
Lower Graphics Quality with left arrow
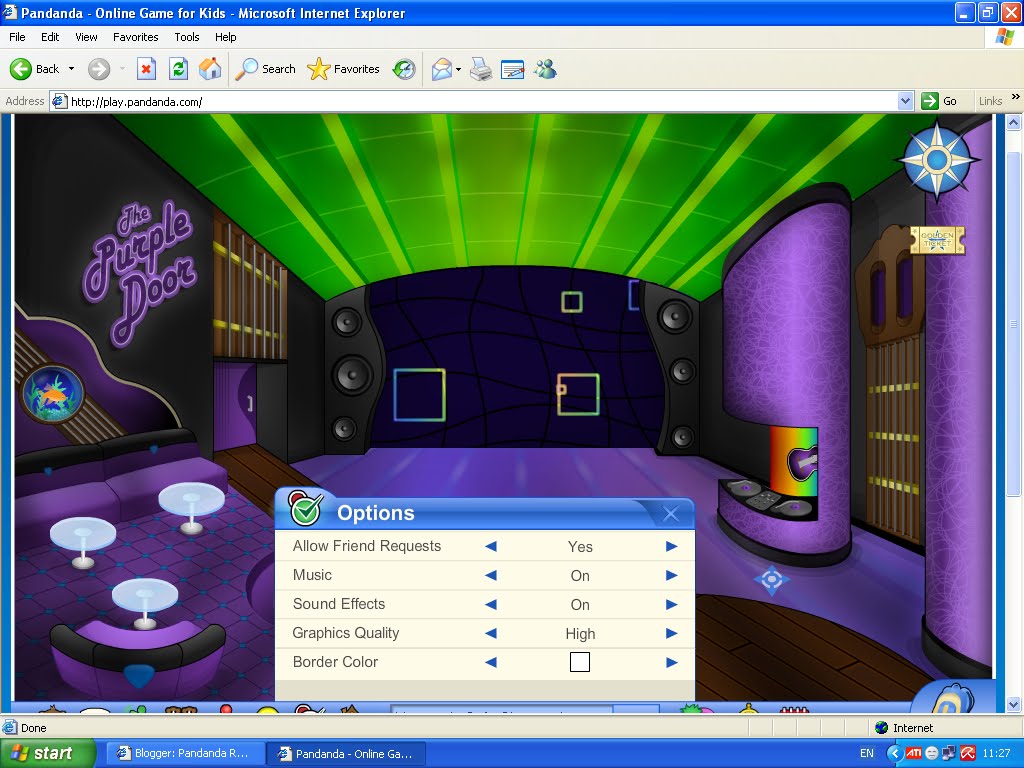click(x=491, y=633)
